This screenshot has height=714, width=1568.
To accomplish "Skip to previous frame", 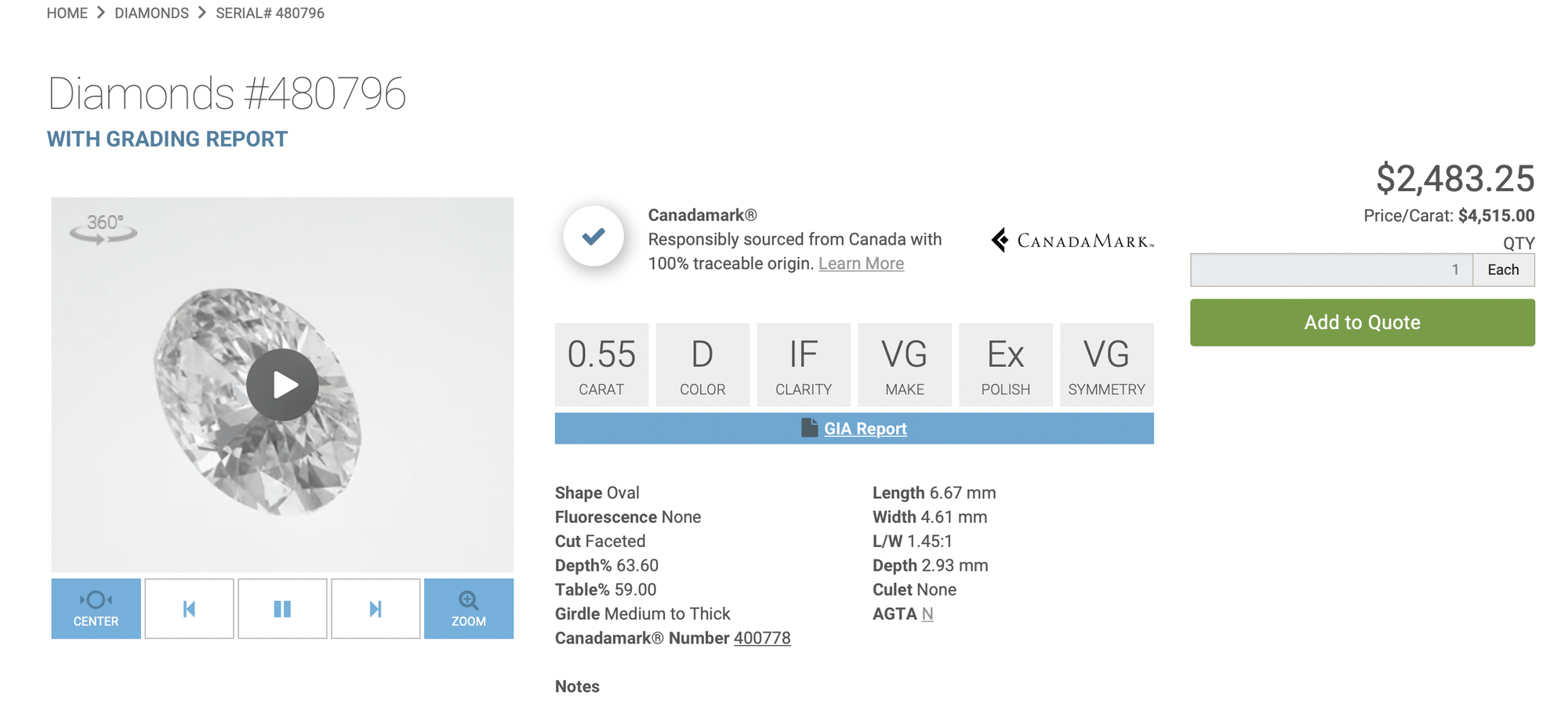I will point(189,608).
